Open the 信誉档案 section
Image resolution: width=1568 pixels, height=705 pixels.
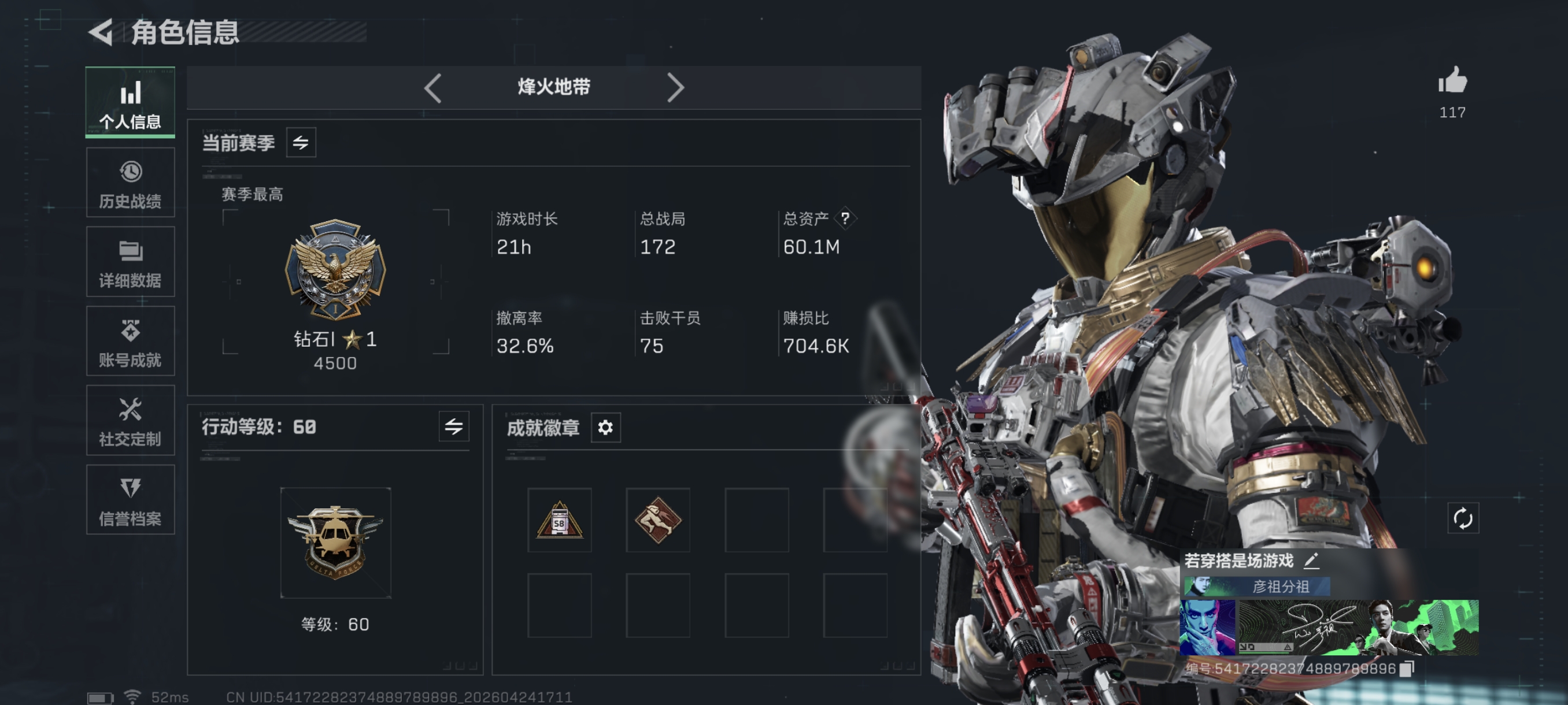point(130,499)
